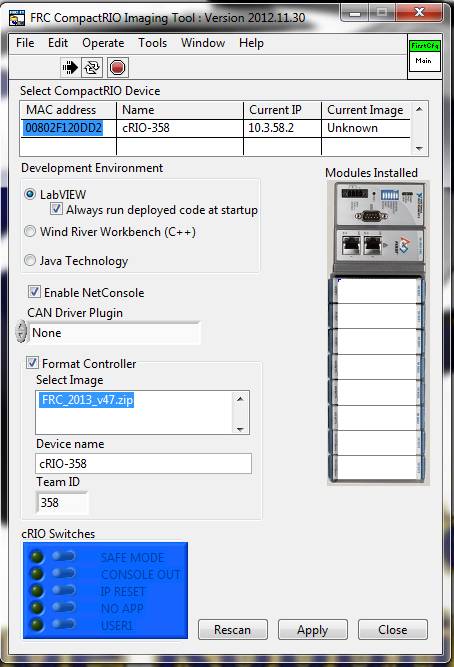This screenshot has height=667, width=454.
Task: Select the LabVIEW development environment
Action: 30,194
